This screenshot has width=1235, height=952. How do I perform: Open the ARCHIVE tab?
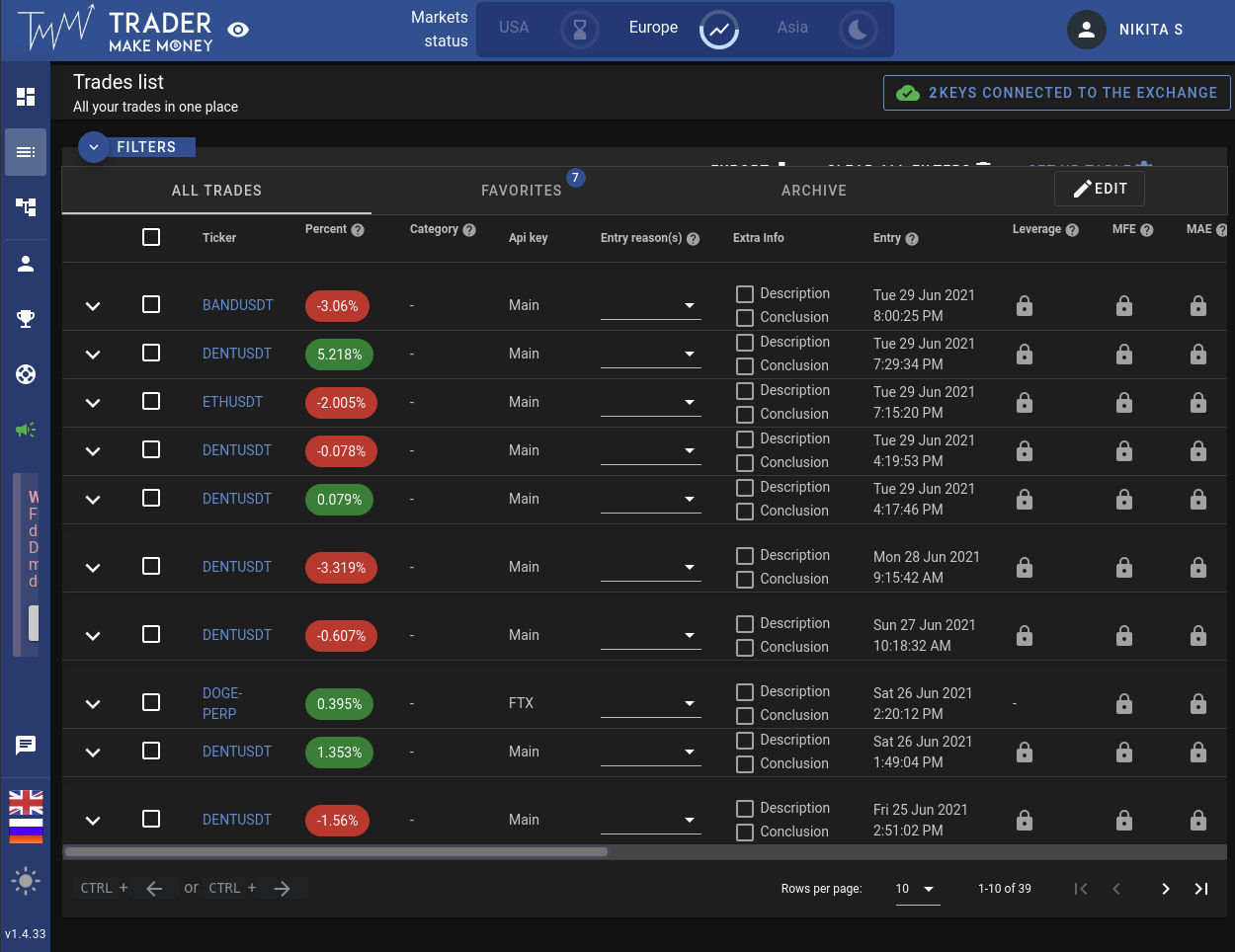tap(813, 190)
